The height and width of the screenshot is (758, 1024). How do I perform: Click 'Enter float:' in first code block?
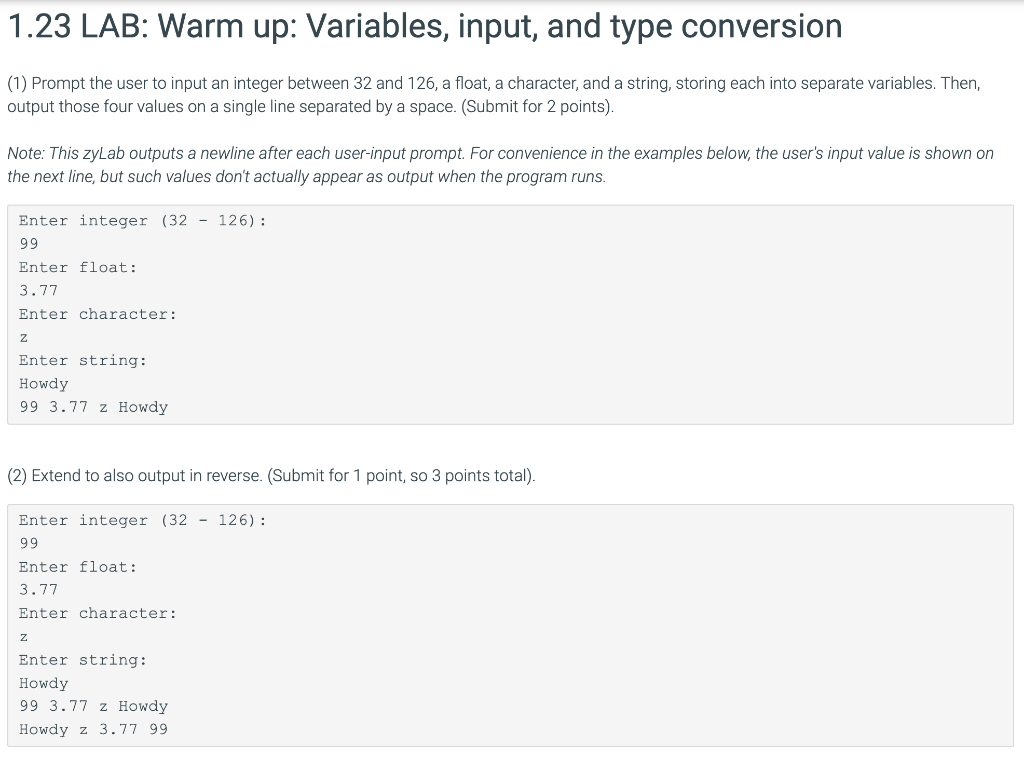78,267
